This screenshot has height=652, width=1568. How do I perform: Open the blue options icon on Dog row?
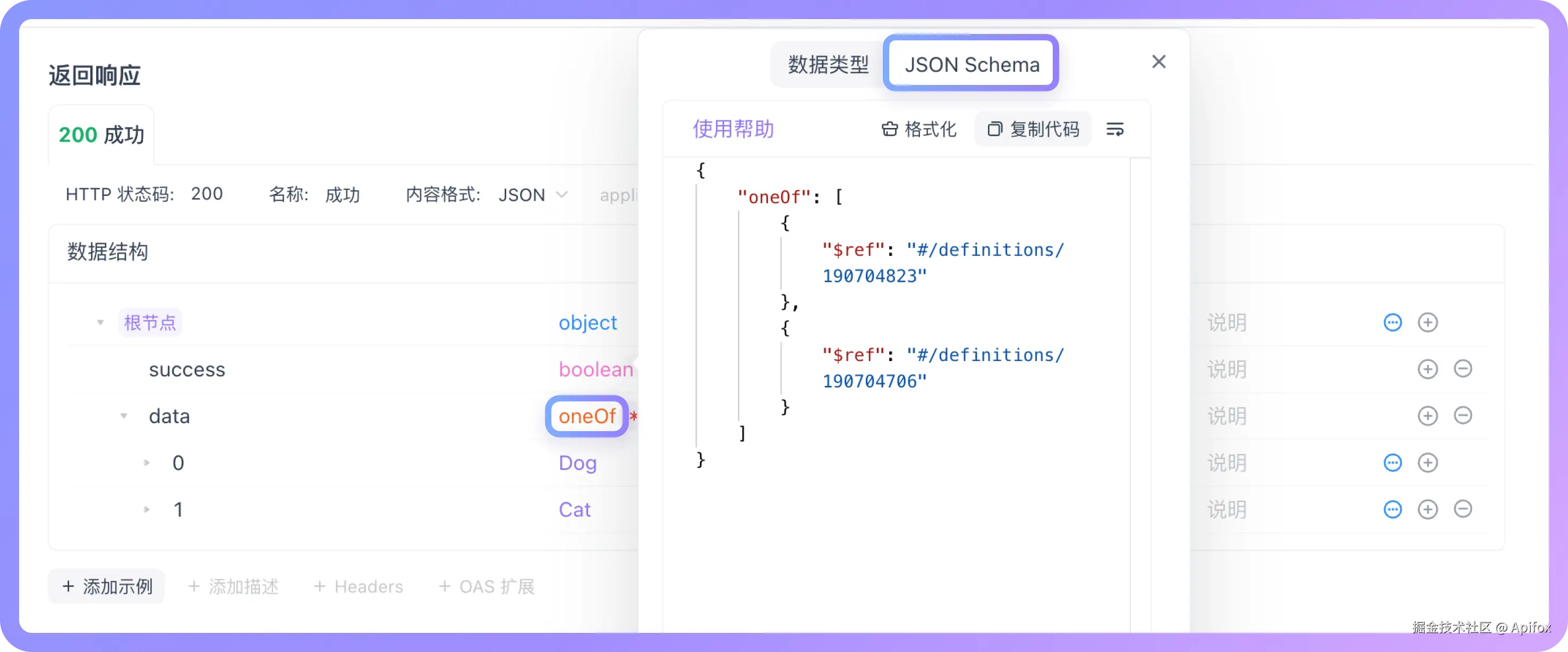click(x=1392, y=462)
